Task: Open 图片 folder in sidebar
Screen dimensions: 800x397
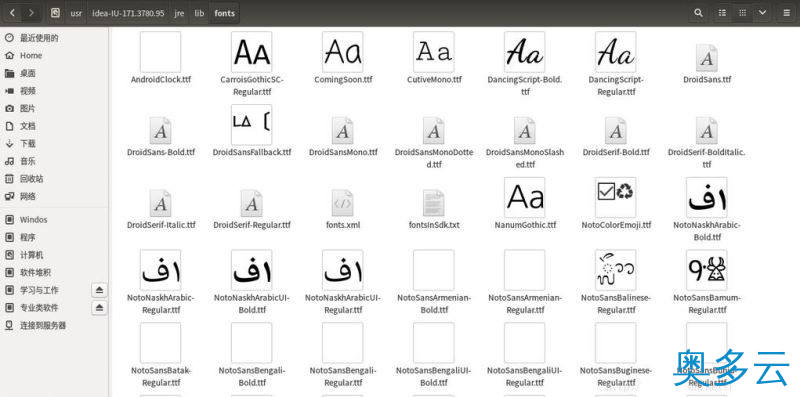Action: tap(54, 108)
